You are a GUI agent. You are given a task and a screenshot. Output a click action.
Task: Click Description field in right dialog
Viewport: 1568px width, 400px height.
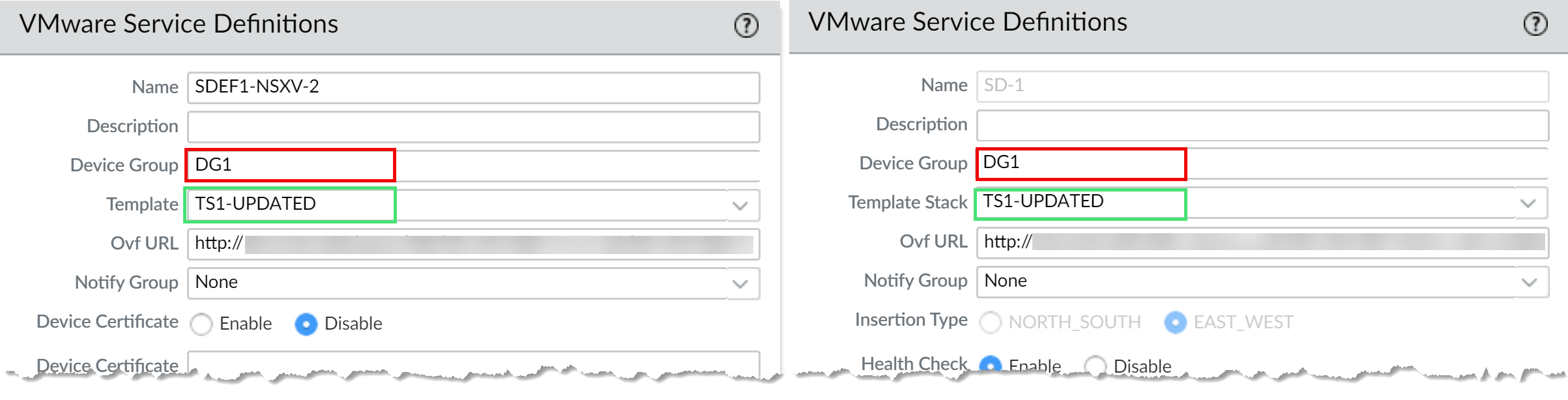(x=1262, y=125)
